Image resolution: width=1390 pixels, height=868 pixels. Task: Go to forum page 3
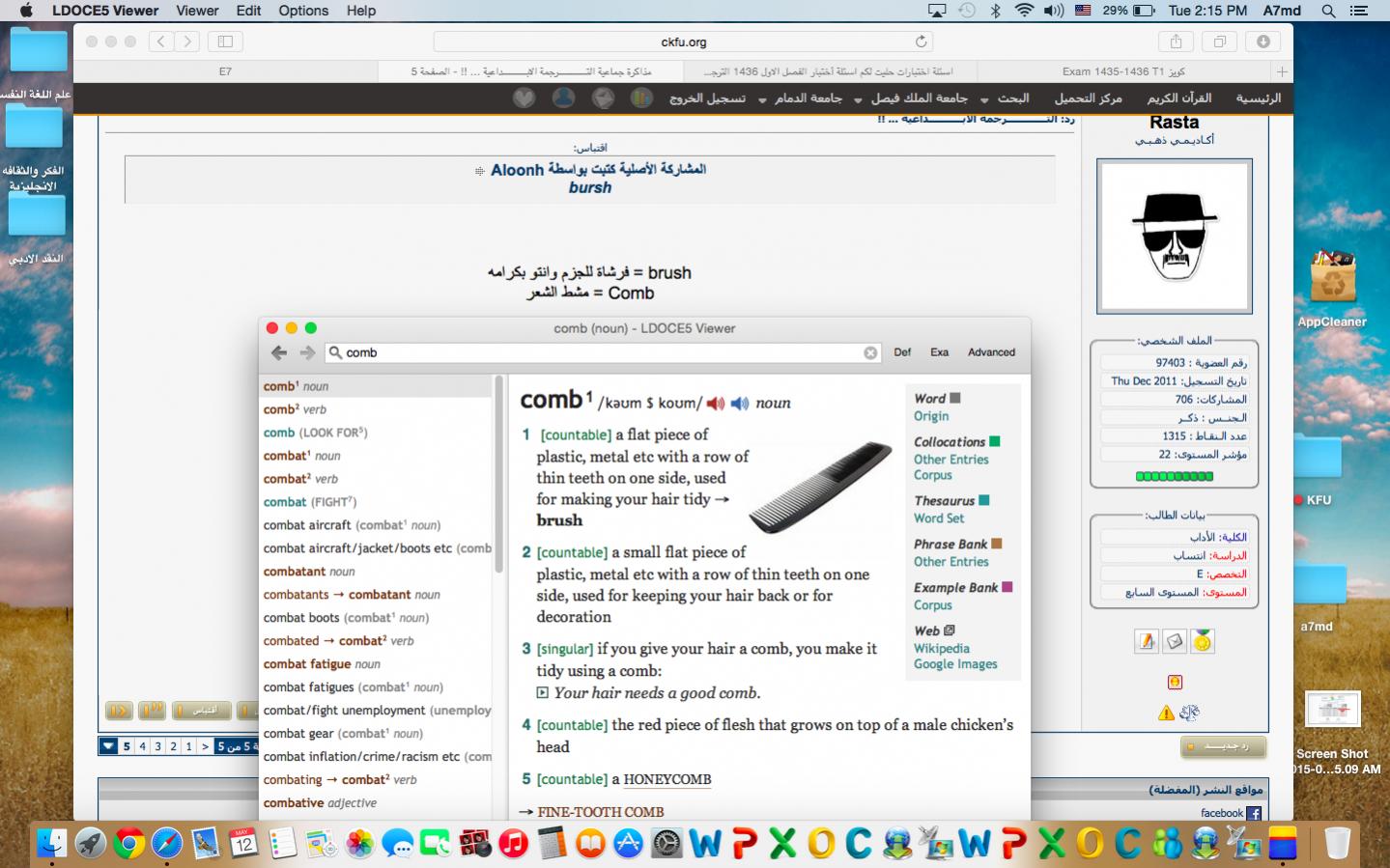click(x=157, y=746)
